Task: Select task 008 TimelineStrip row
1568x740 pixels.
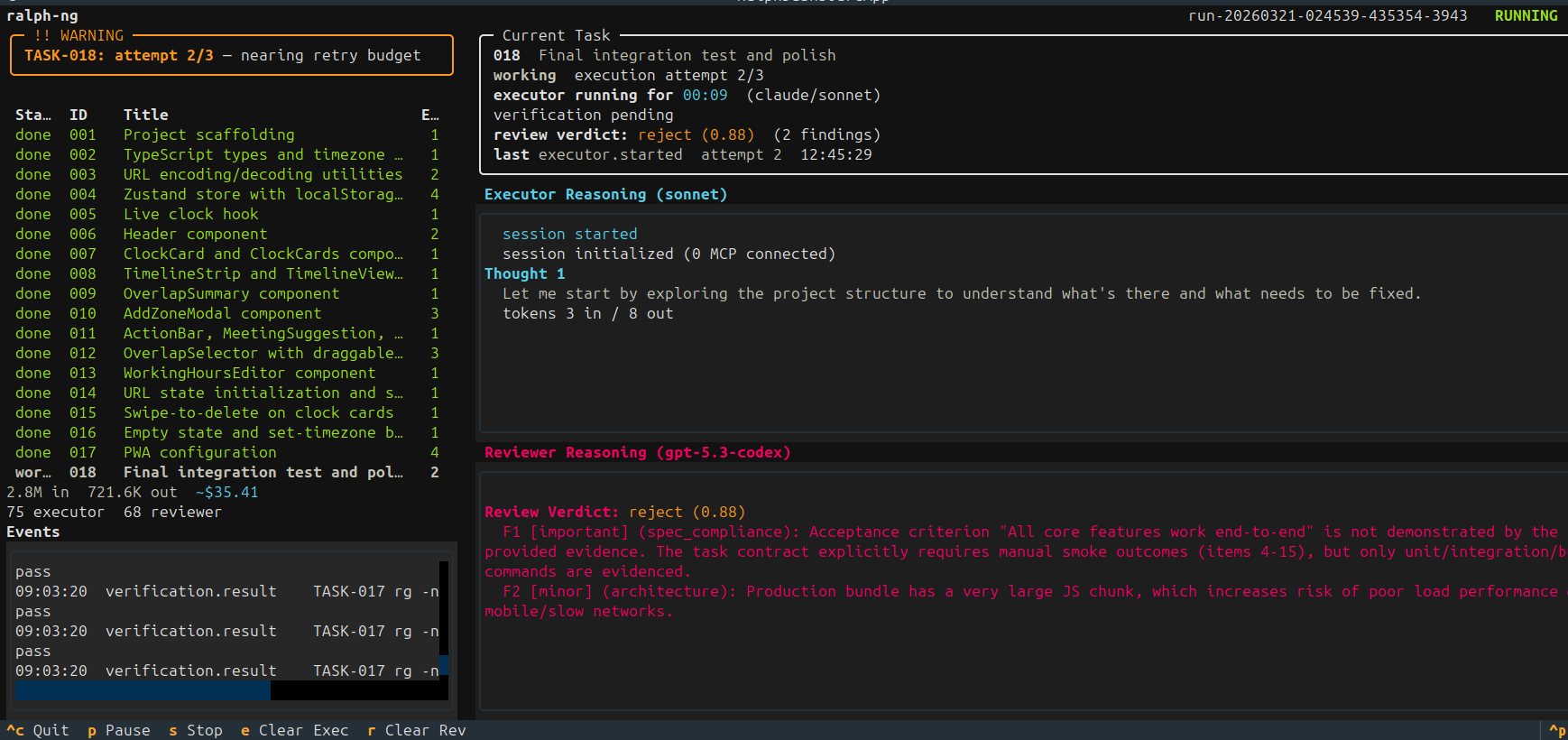Action: click(227, 273)
